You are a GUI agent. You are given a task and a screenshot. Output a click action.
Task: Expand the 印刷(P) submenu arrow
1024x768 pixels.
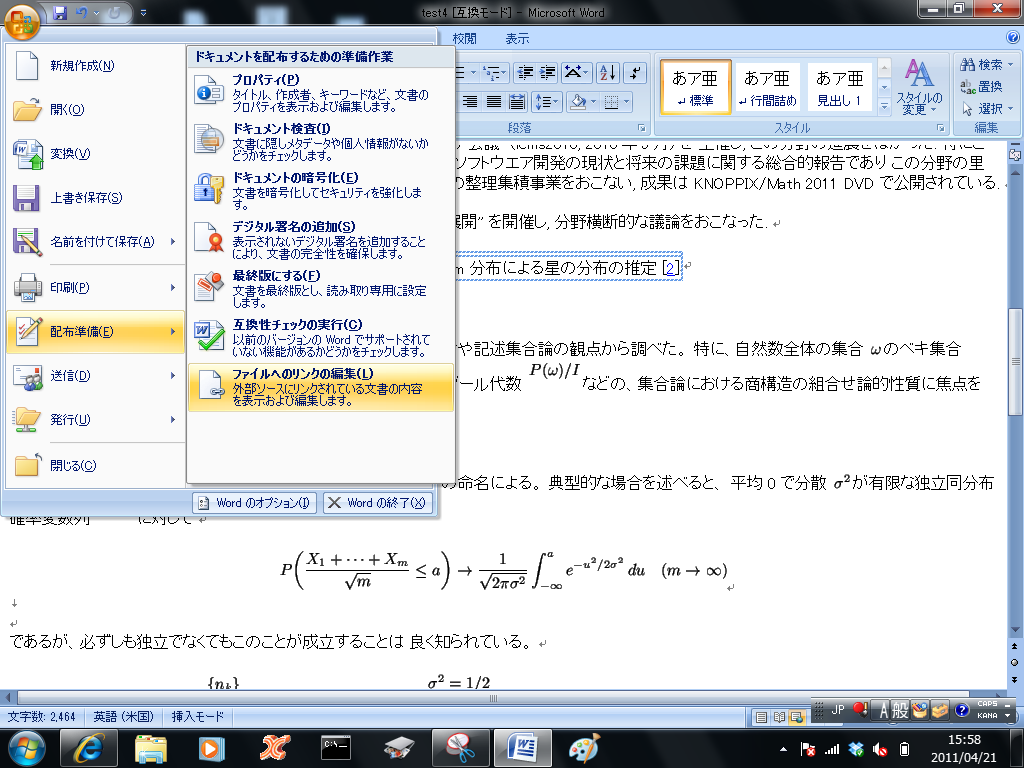173,287
